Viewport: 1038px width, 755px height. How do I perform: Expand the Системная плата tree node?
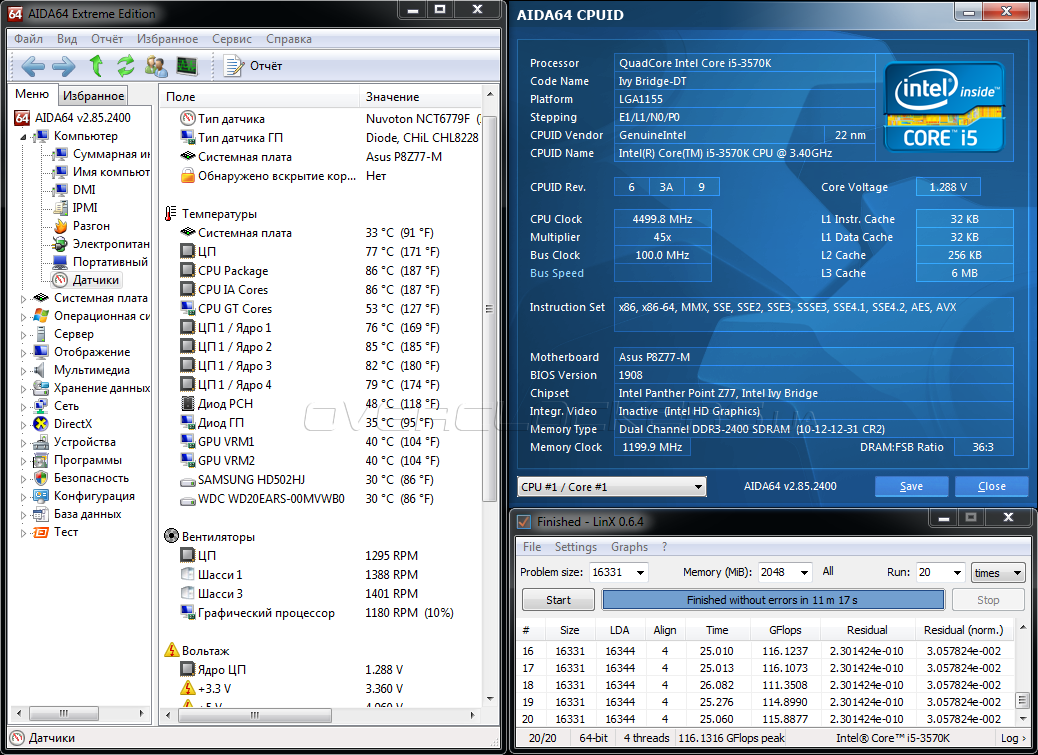point(24,298)
